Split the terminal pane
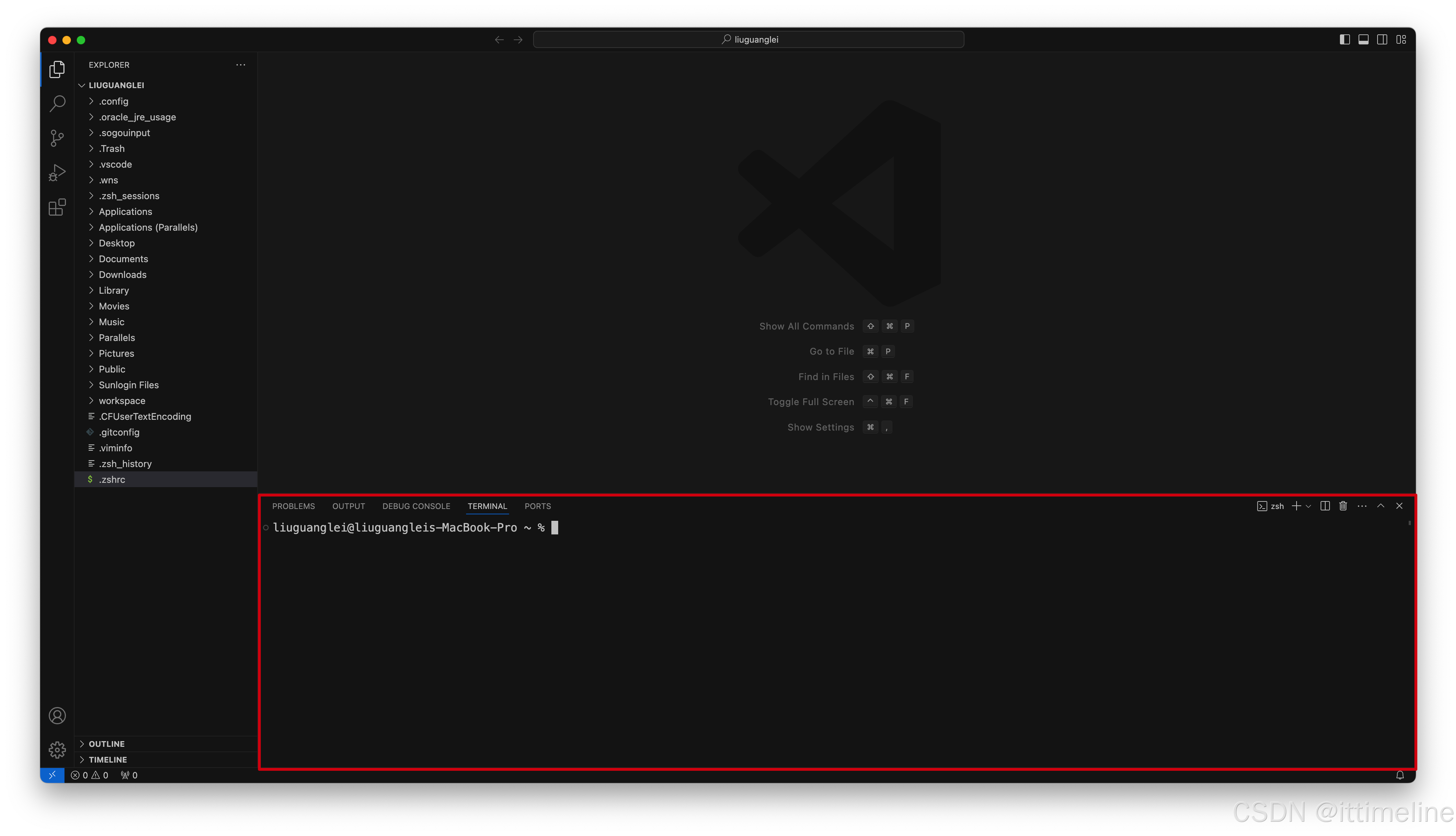The width and height of the screenshot is (1456, 836). 1325,506
